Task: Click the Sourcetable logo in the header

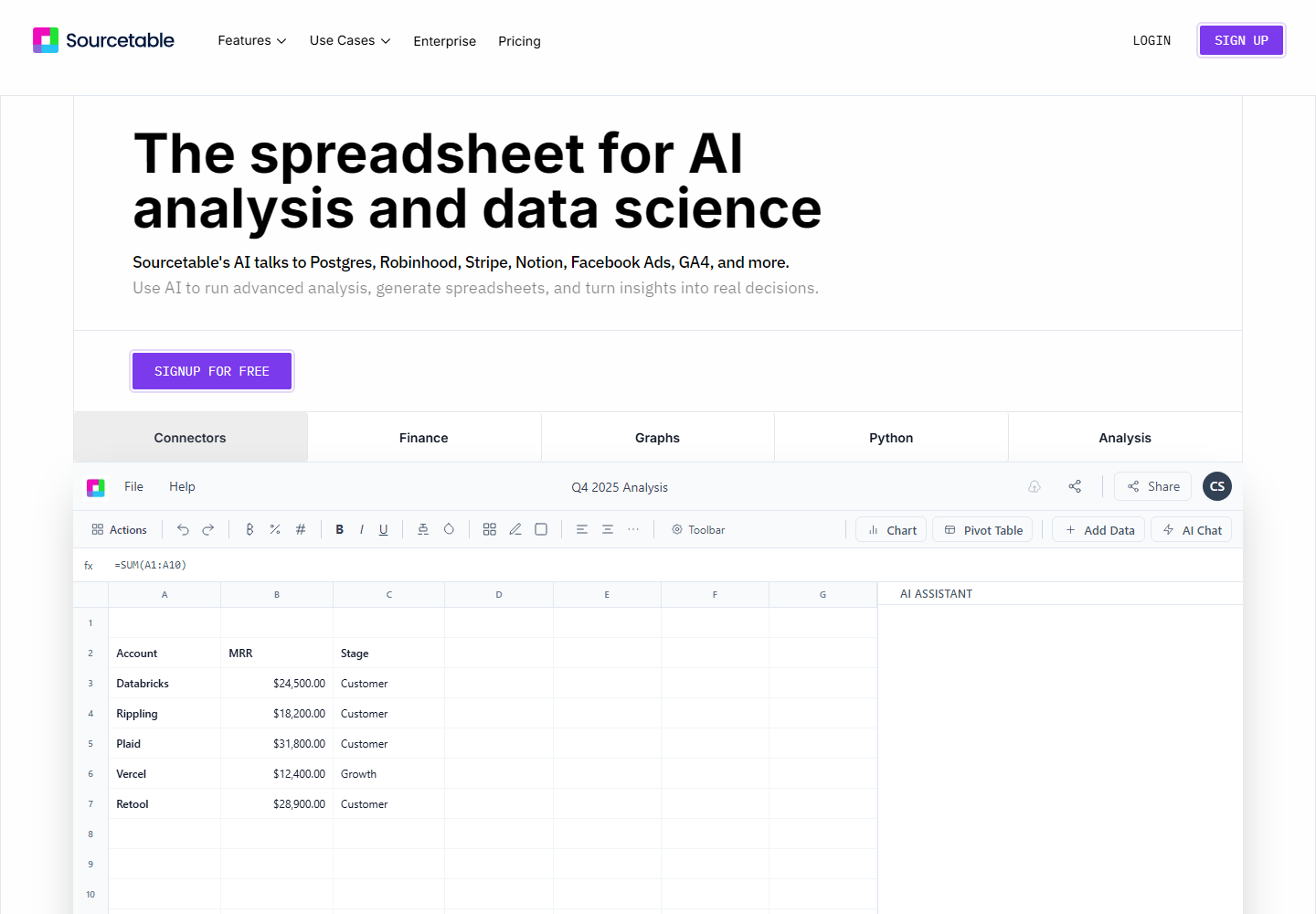Action: (x=103, y=40)
